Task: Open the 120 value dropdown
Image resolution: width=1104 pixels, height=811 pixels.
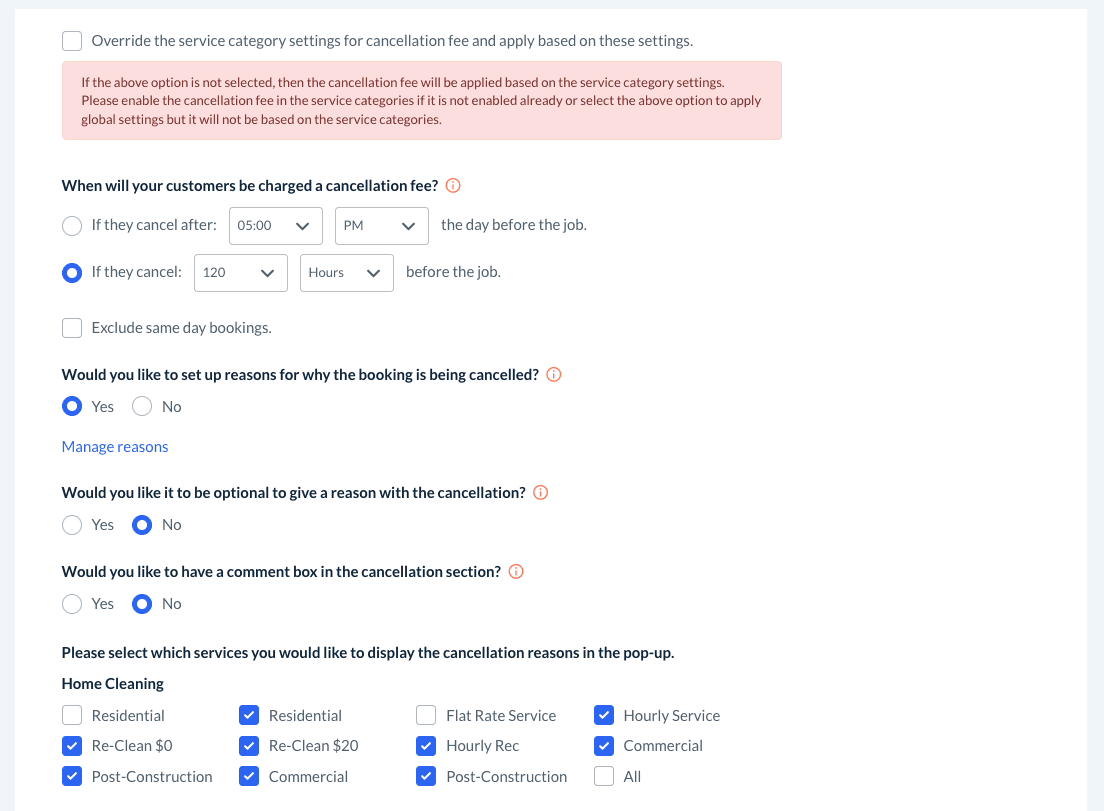Action: point(241,273)
